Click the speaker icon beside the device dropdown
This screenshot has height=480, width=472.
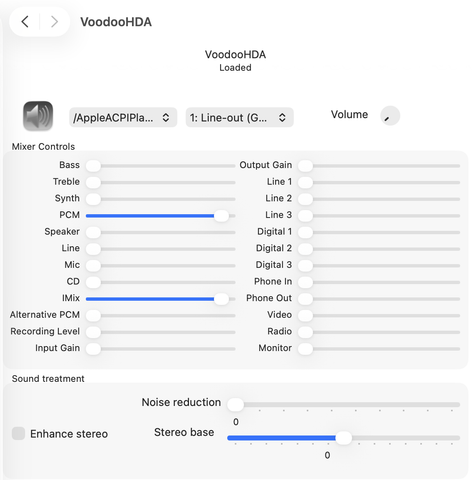pos(38,116)
